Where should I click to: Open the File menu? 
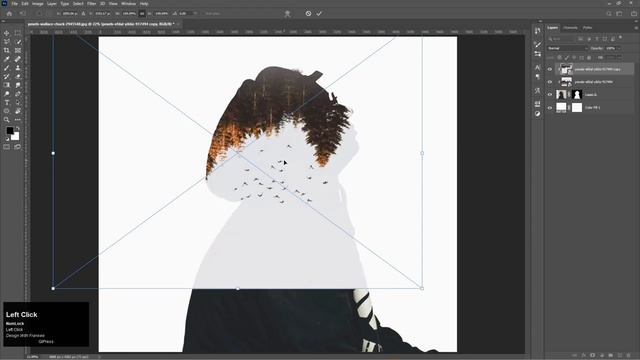[x=15, y=4]
